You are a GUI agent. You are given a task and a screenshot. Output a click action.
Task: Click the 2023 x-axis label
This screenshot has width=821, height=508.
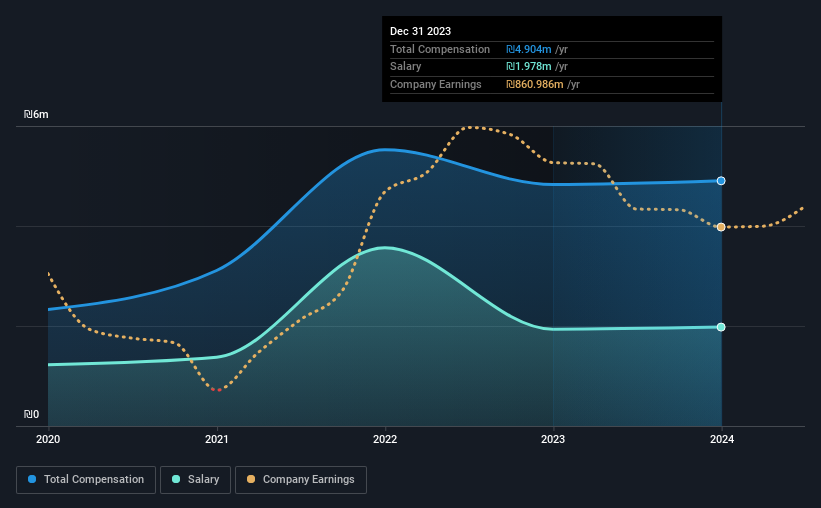point(553,439)
